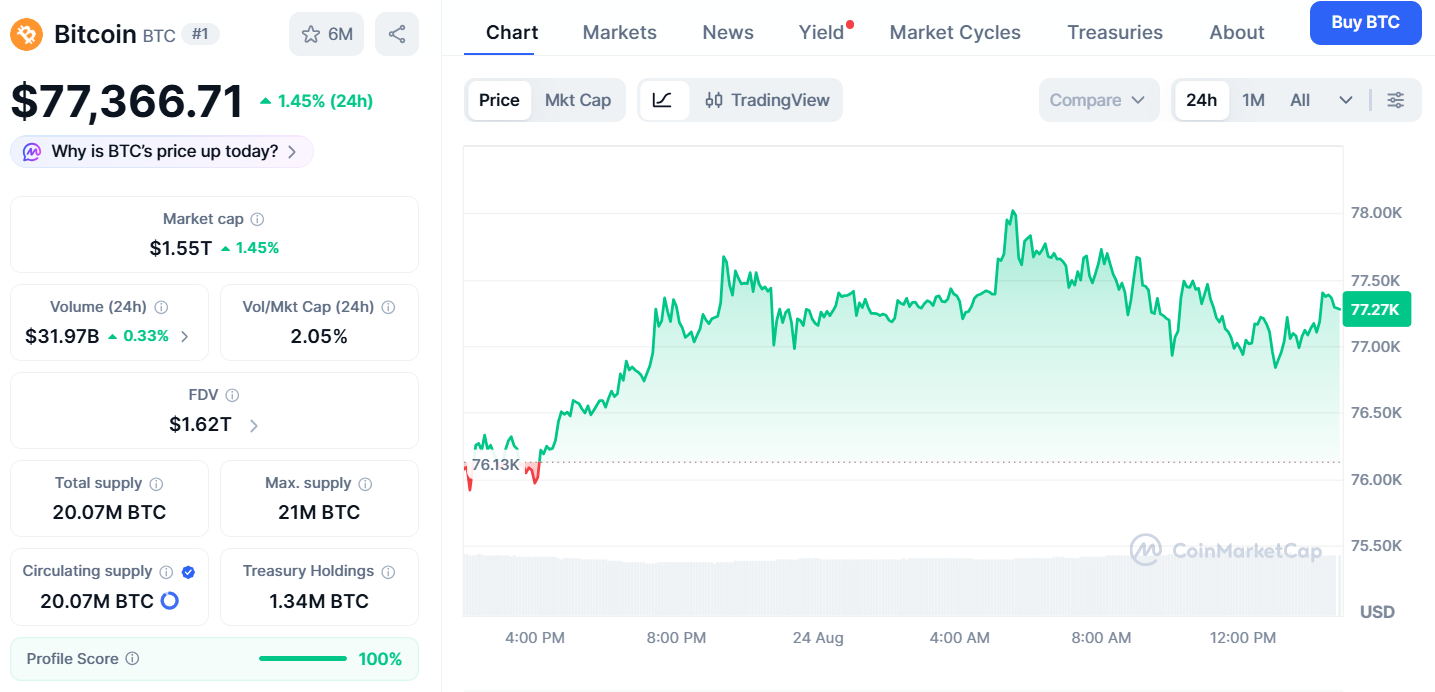Go to the Markets tab

click(620, 32)
